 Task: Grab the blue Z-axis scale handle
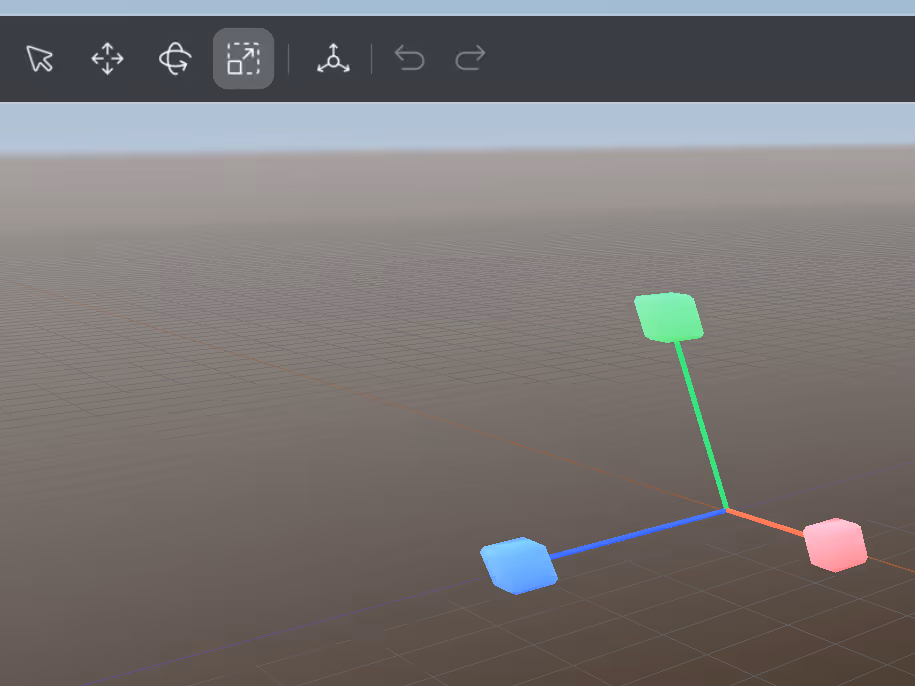pos(519,565)
